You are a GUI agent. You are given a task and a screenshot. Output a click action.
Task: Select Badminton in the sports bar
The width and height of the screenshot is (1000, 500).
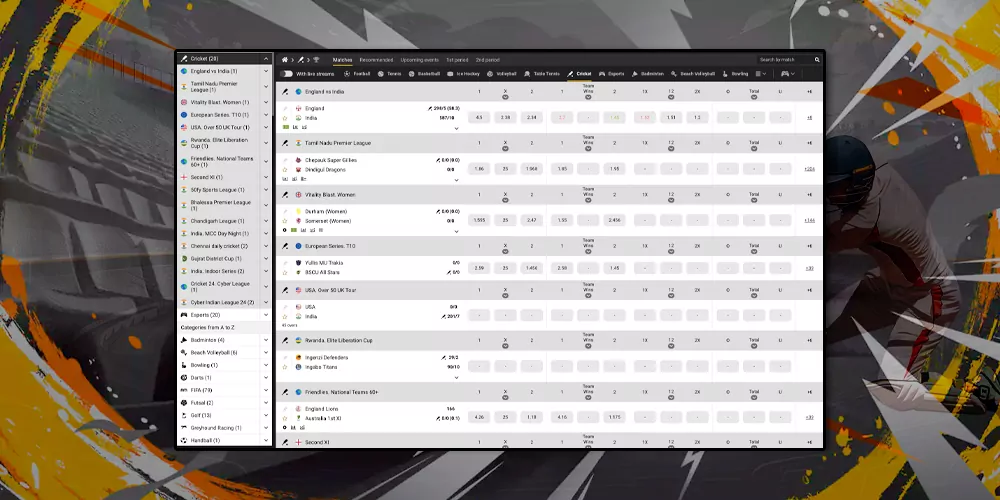[x=648, y=74]
